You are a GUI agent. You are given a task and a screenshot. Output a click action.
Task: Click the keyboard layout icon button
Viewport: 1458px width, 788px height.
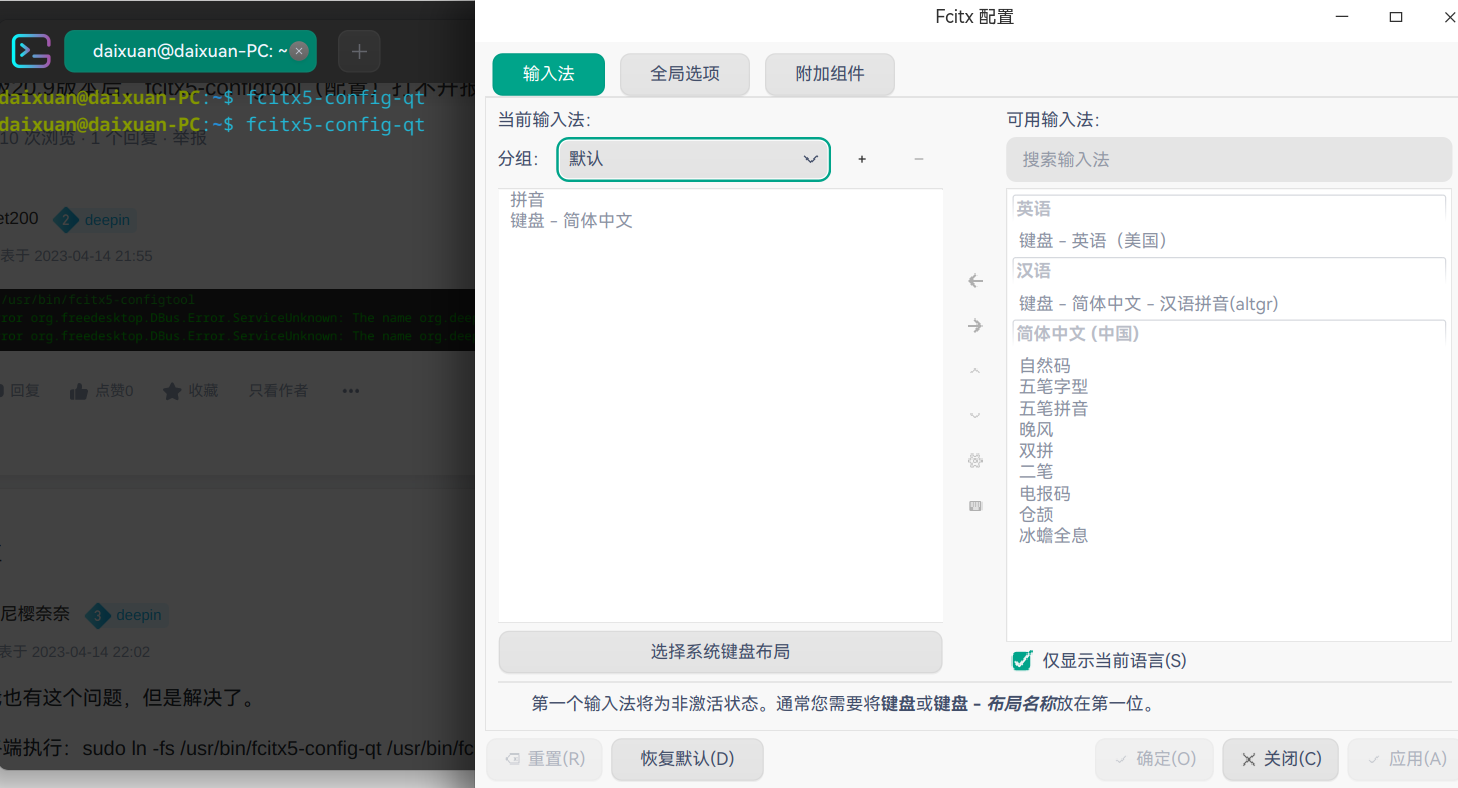(x=975, y=506)
